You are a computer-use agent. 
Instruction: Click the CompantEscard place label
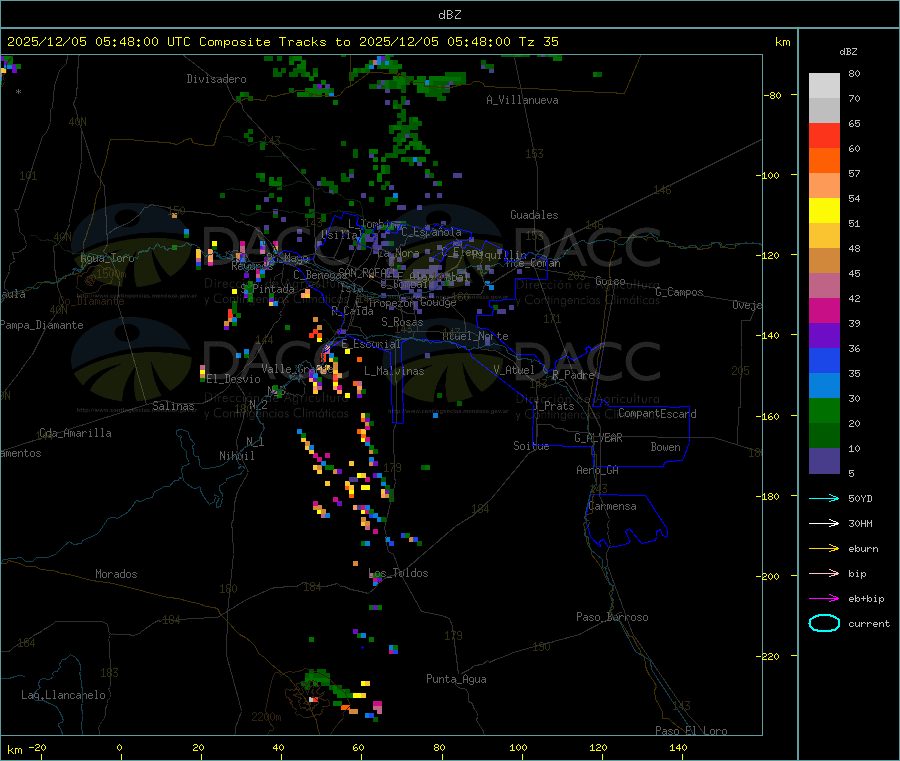pyautogui.click(x=657, y=414)
